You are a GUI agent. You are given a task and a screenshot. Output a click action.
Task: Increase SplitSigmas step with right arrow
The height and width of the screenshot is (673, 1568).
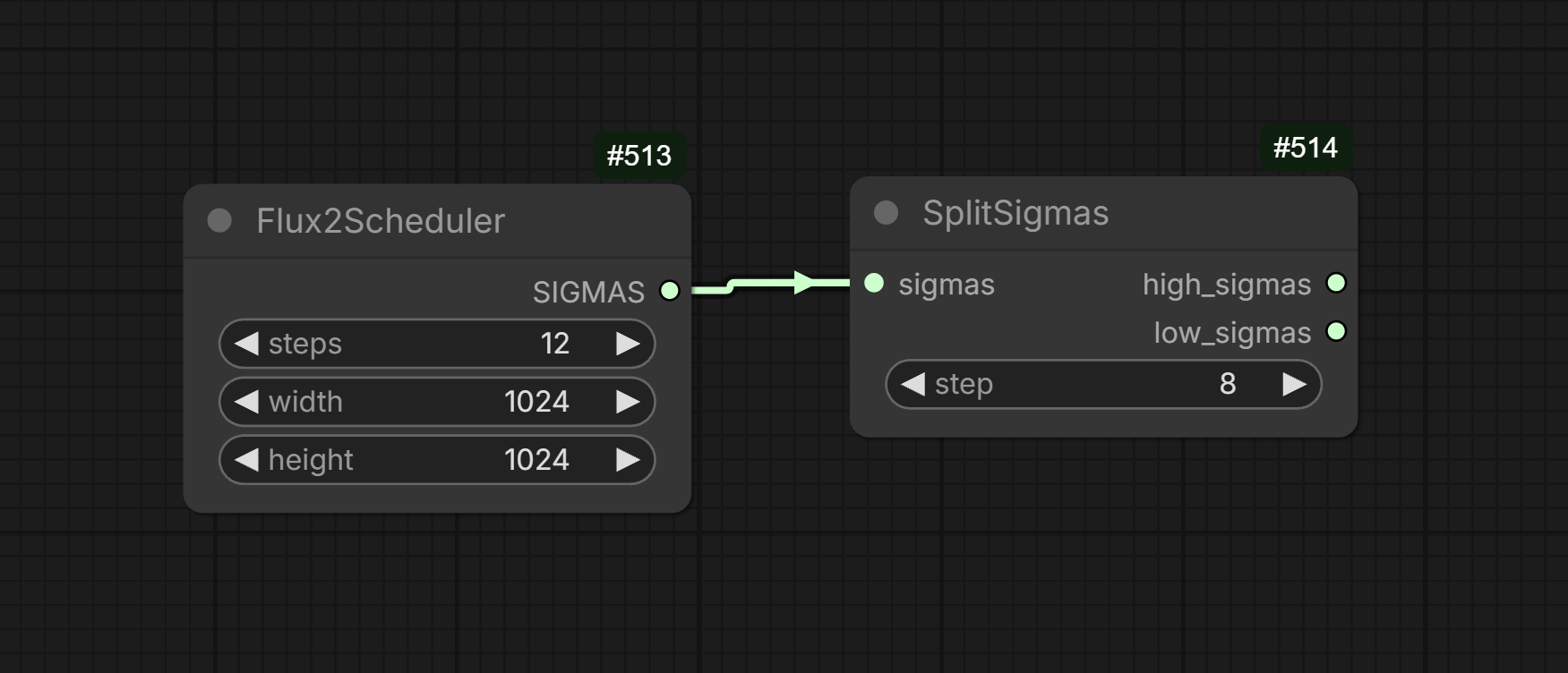[1294, 384]
